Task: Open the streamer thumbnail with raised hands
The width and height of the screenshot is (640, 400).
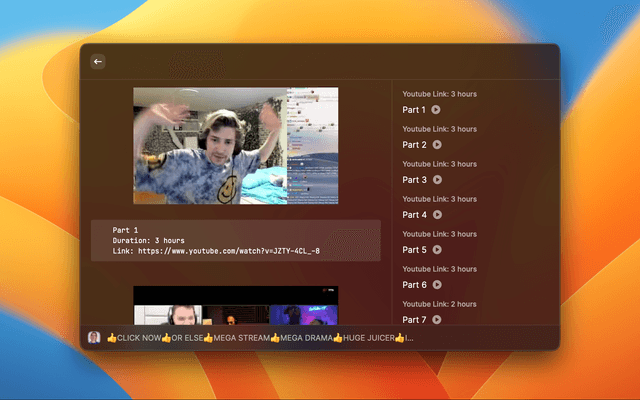Action: click(x=236, y=146)
